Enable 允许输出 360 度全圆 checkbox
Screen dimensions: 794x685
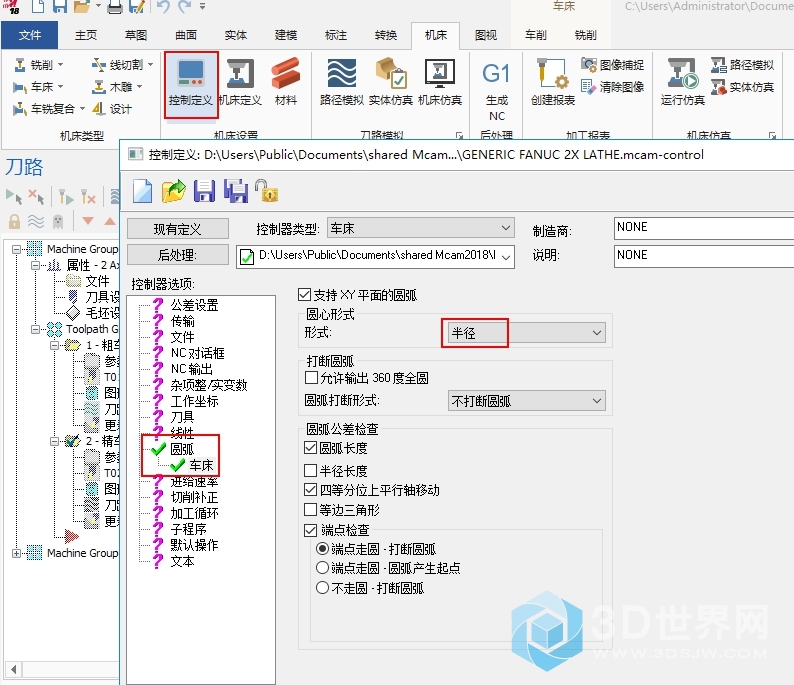[311, 378]
